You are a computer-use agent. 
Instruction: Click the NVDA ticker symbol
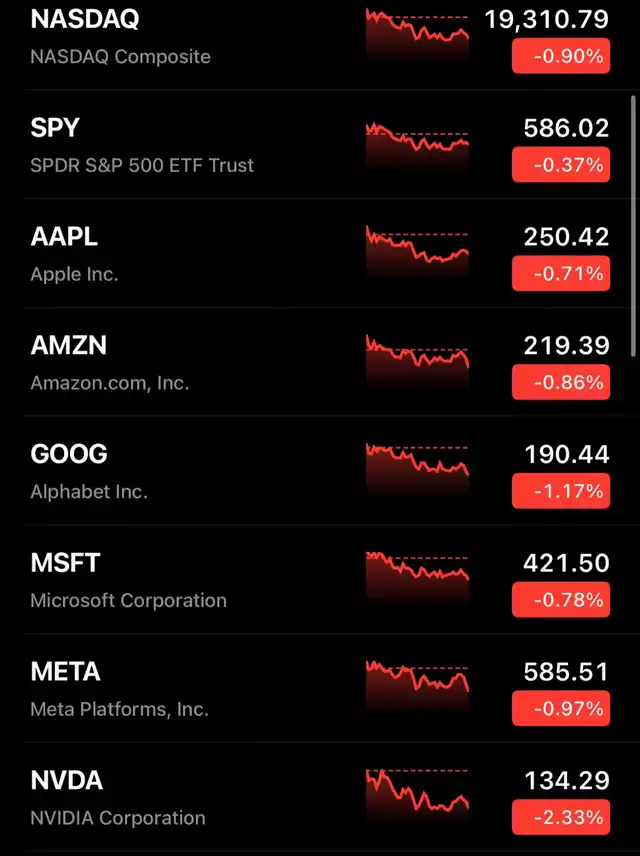click(x=67, y=780)
